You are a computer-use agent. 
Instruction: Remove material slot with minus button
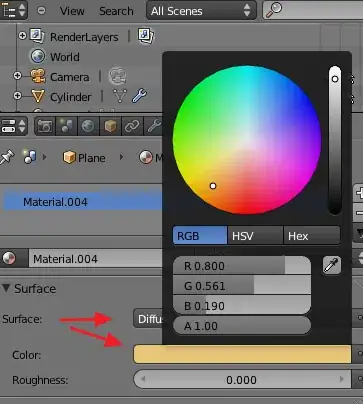(x=358, y=213)
